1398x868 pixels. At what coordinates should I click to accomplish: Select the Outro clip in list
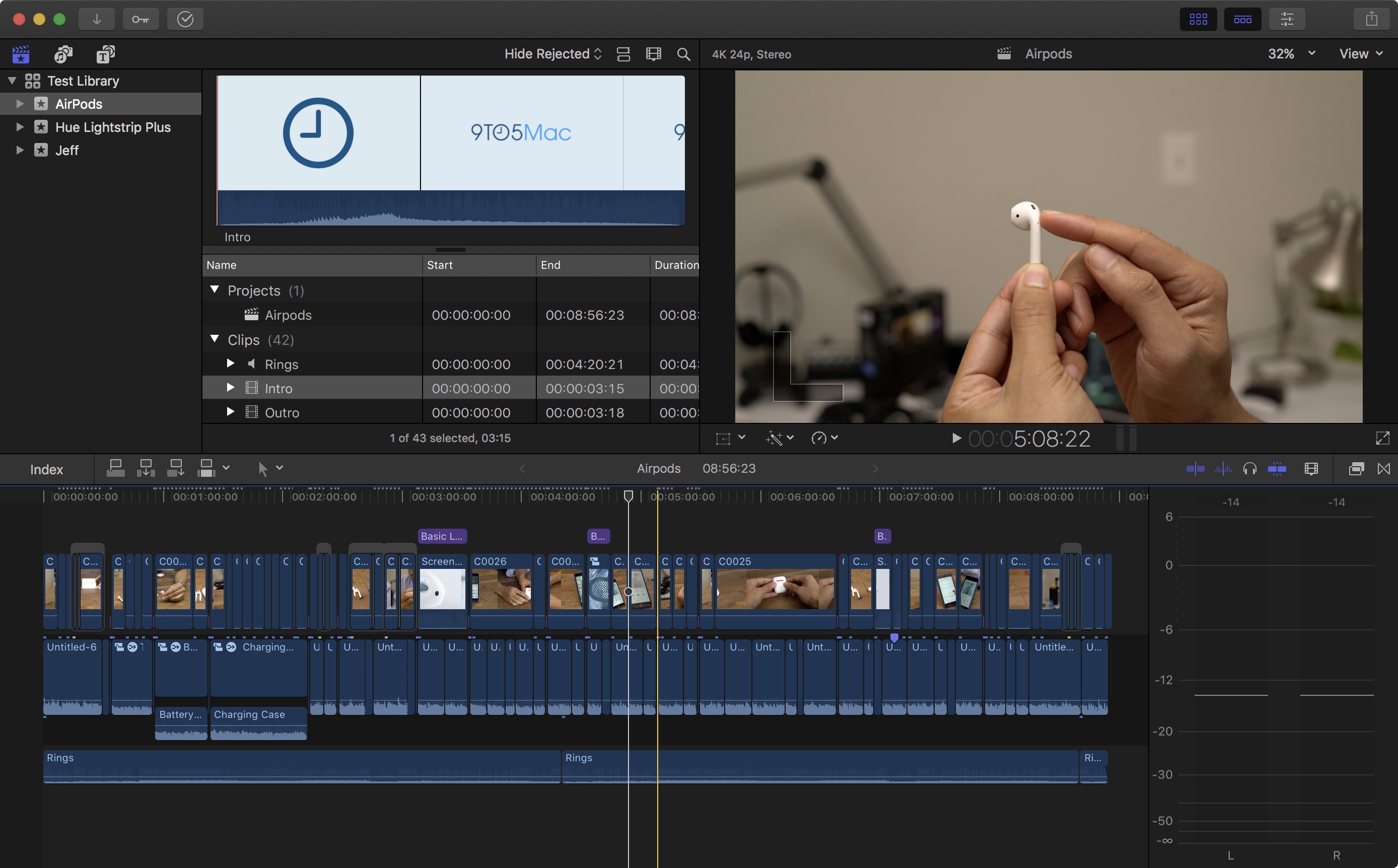click(x=282, y=413)
